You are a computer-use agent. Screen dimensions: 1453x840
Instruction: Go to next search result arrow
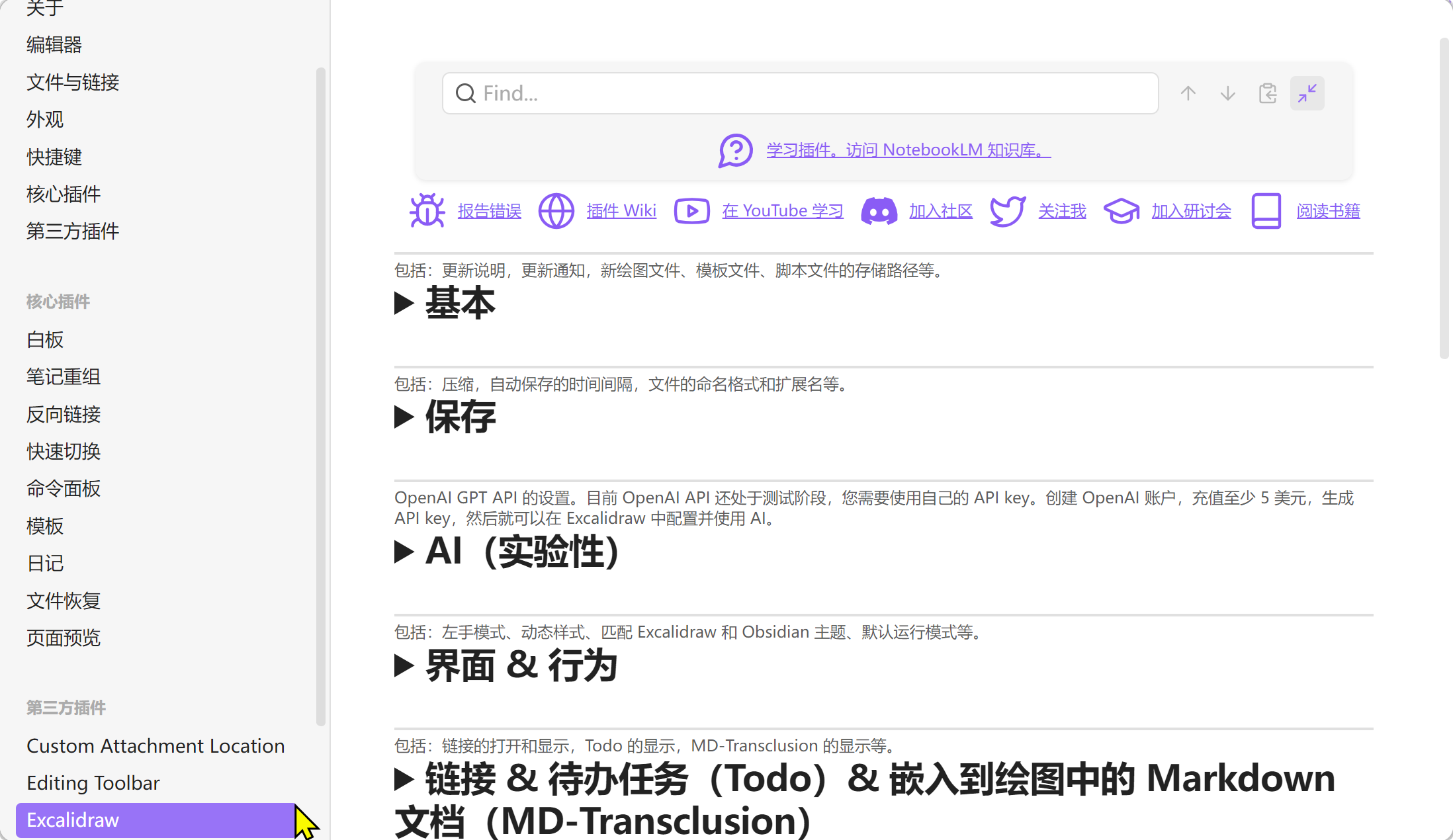(x=1227, y=93)
